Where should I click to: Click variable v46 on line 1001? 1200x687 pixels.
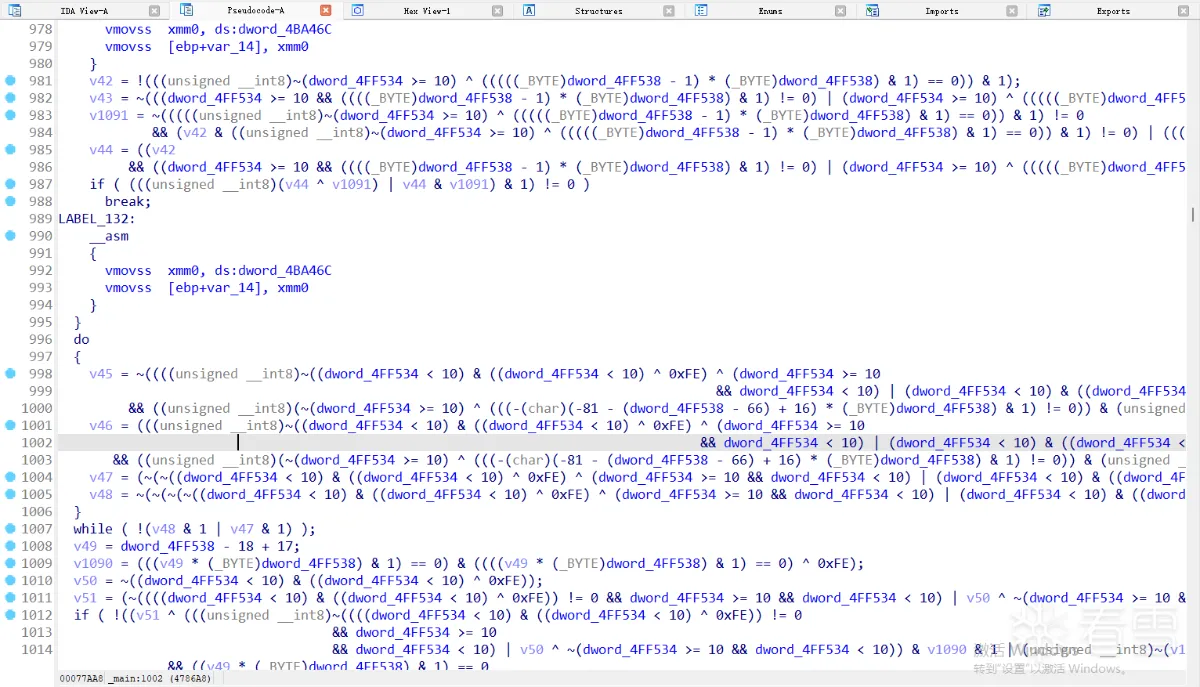[x=101, y=425]
